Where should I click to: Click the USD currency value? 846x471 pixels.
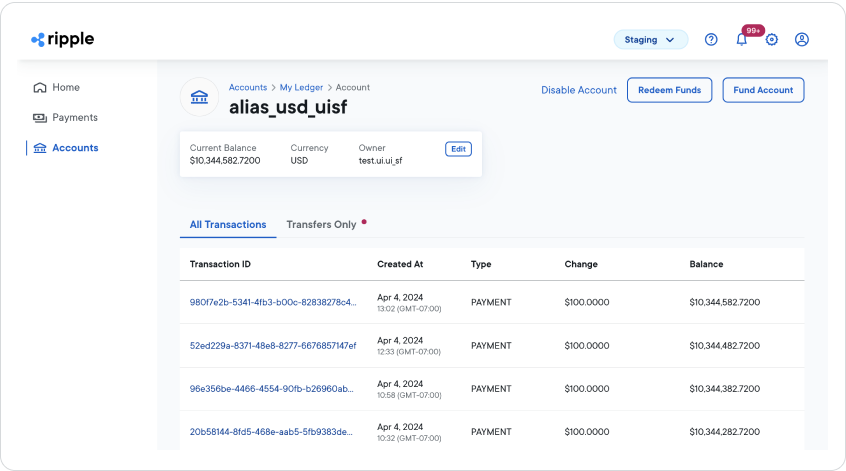pos(299,161)
